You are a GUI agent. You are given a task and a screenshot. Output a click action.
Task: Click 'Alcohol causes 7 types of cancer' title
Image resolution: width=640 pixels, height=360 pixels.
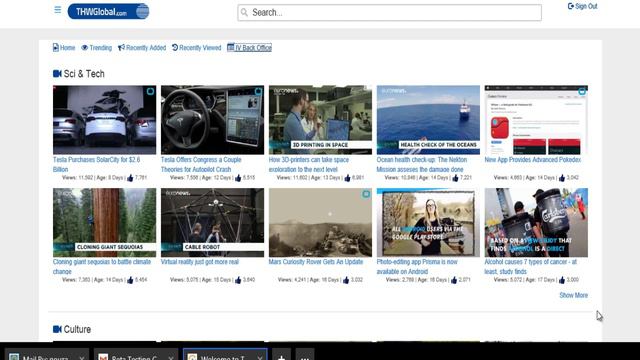tap(531, 267)
